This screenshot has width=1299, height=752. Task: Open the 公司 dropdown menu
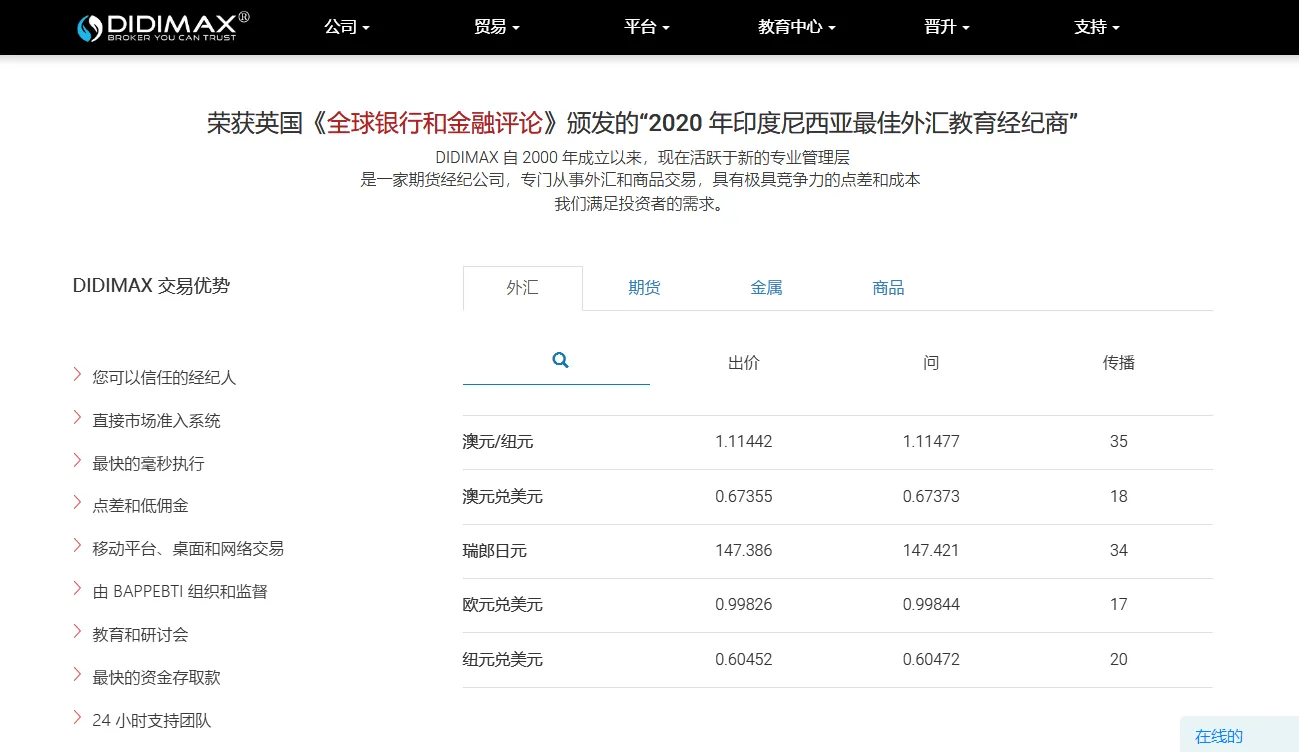(347, 27)
